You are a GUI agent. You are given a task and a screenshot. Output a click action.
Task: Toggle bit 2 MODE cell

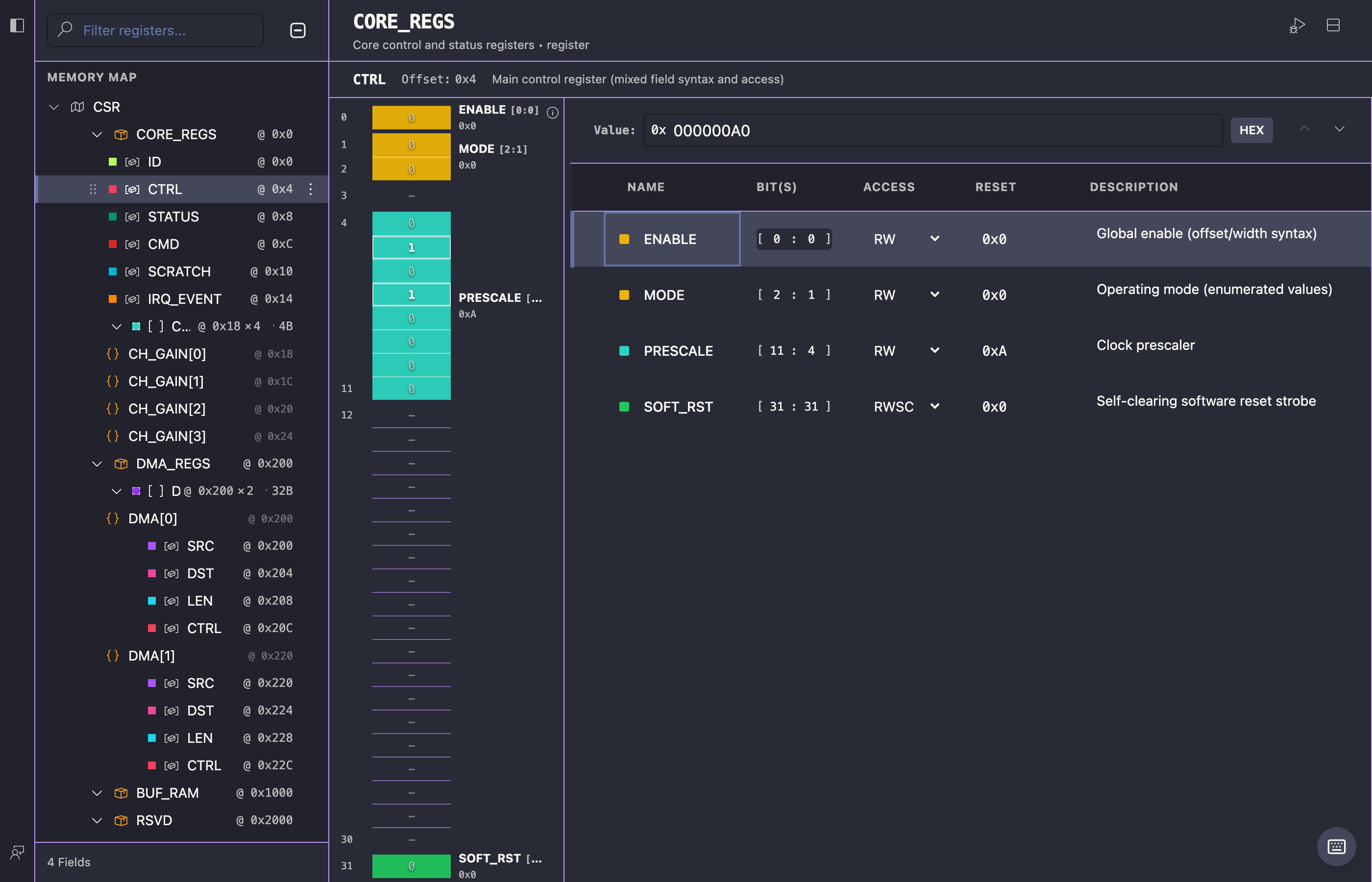(411, 169)
